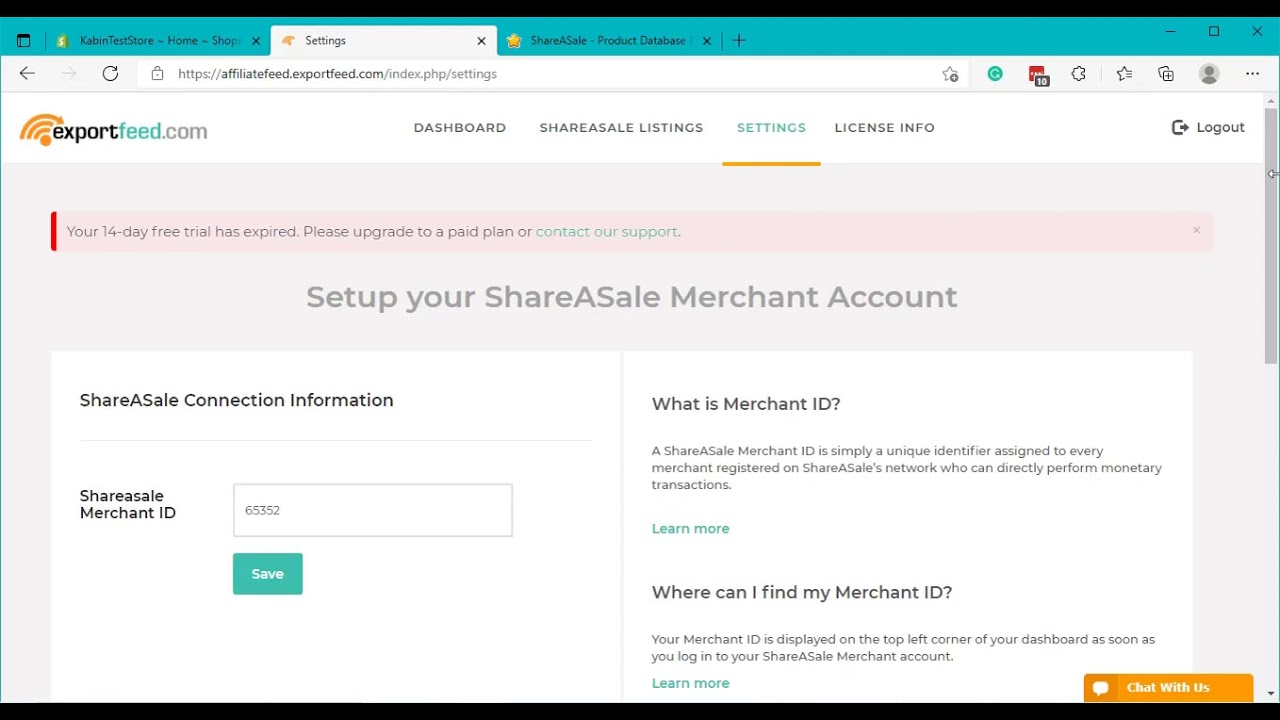The width and height of the screenshot is (1280, 720).
Task: Open the browser profile avatar
Action: pos(1209,74)
